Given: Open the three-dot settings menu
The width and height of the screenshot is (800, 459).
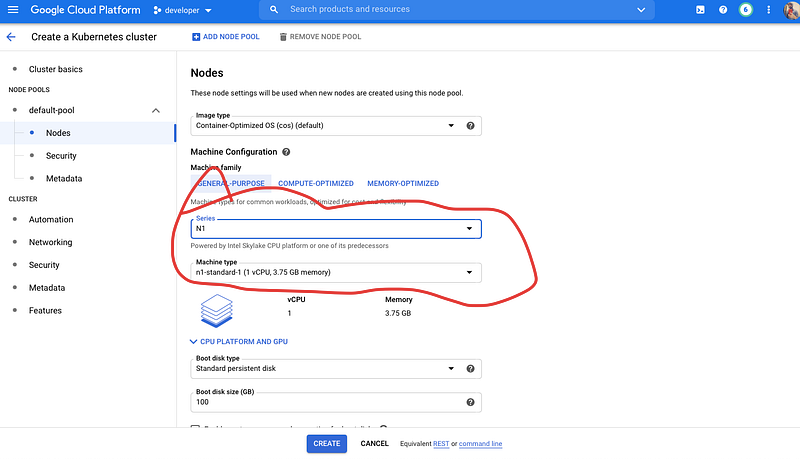Looking at the screenshot, I should (x=768, y=10).
